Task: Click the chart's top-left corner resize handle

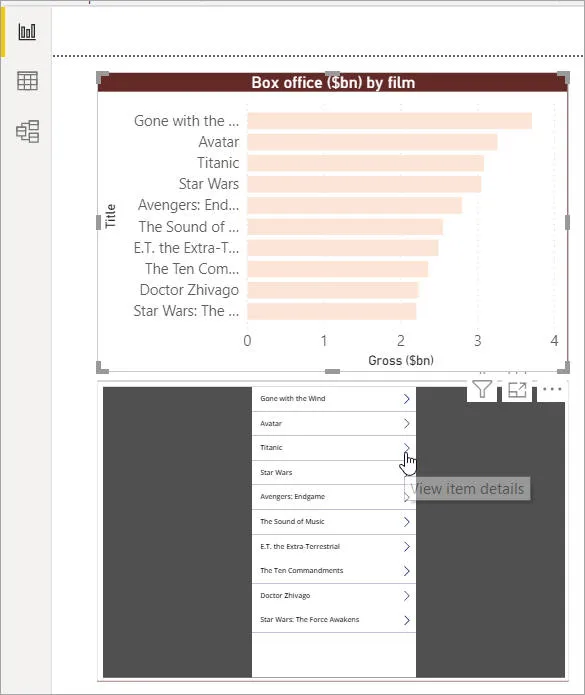Action: [102, 77]
